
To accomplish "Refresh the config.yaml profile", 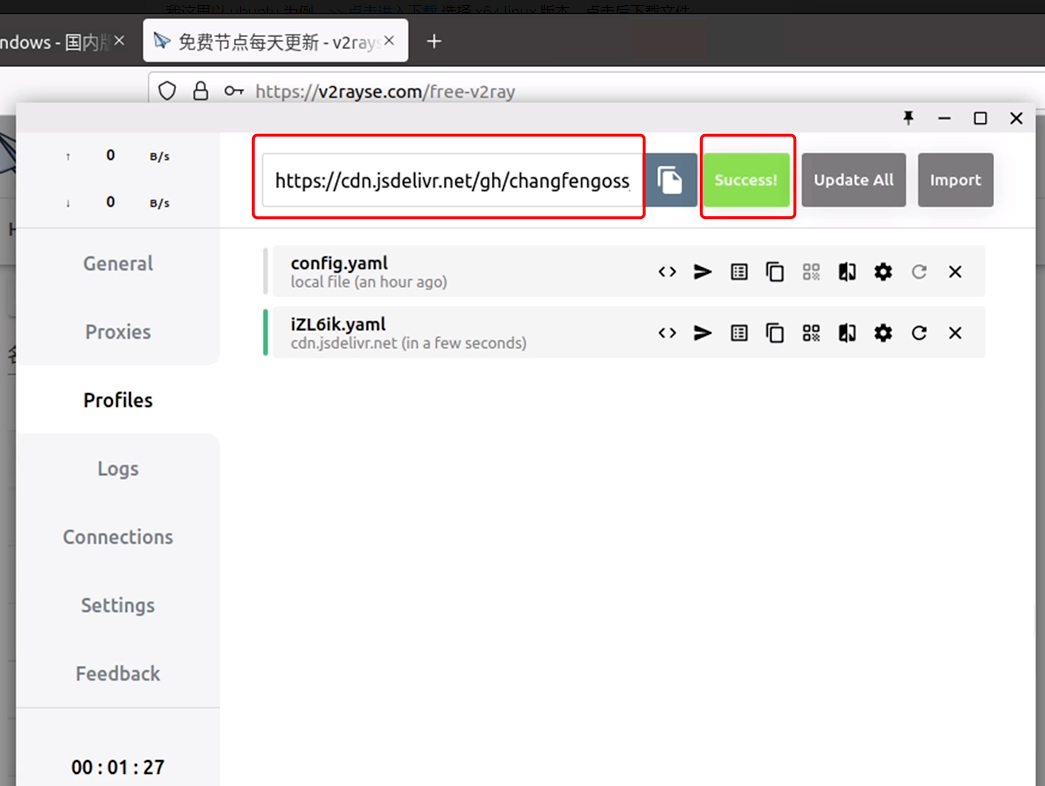I will 919,272.
